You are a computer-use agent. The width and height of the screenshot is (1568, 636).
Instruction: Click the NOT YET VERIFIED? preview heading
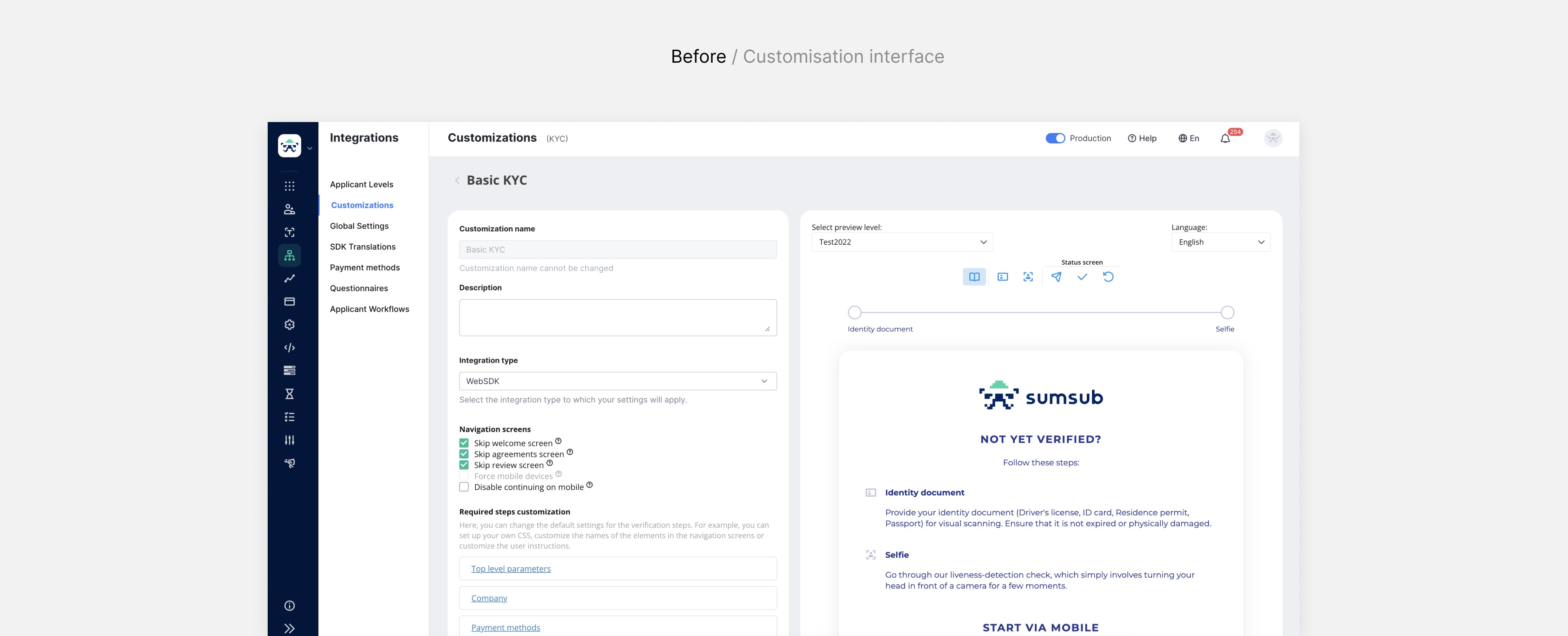(x=1041, y=439)
